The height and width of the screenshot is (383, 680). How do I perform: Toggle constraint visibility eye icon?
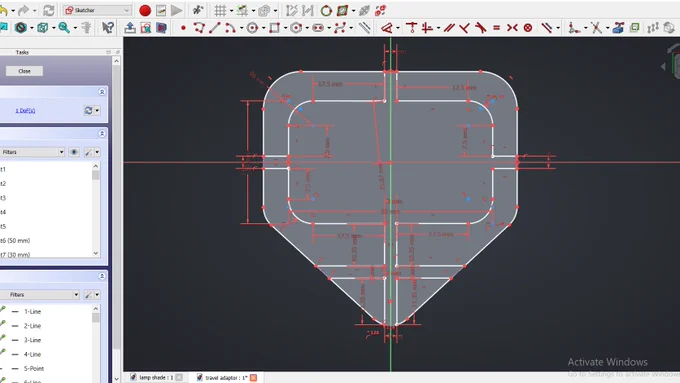tap(74, 152)
